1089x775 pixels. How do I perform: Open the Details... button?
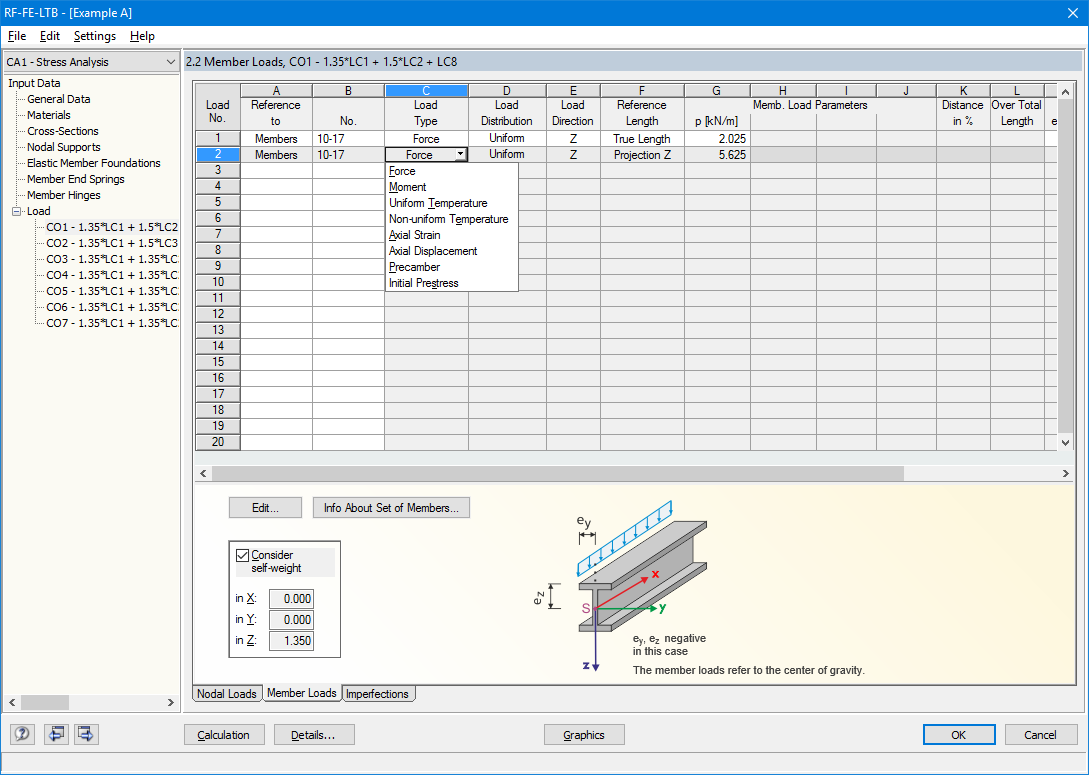[x=314, y=735]
